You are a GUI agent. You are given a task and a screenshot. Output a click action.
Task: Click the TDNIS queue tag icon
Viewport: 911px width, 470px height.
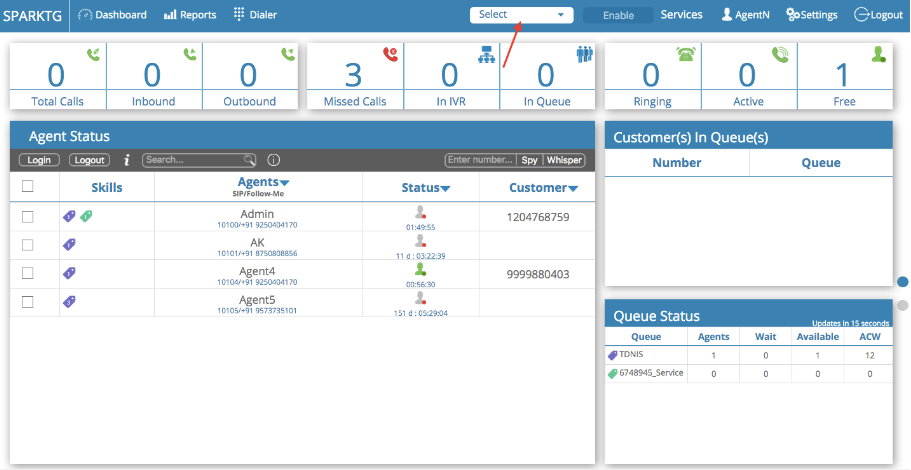tap(612, 355)
